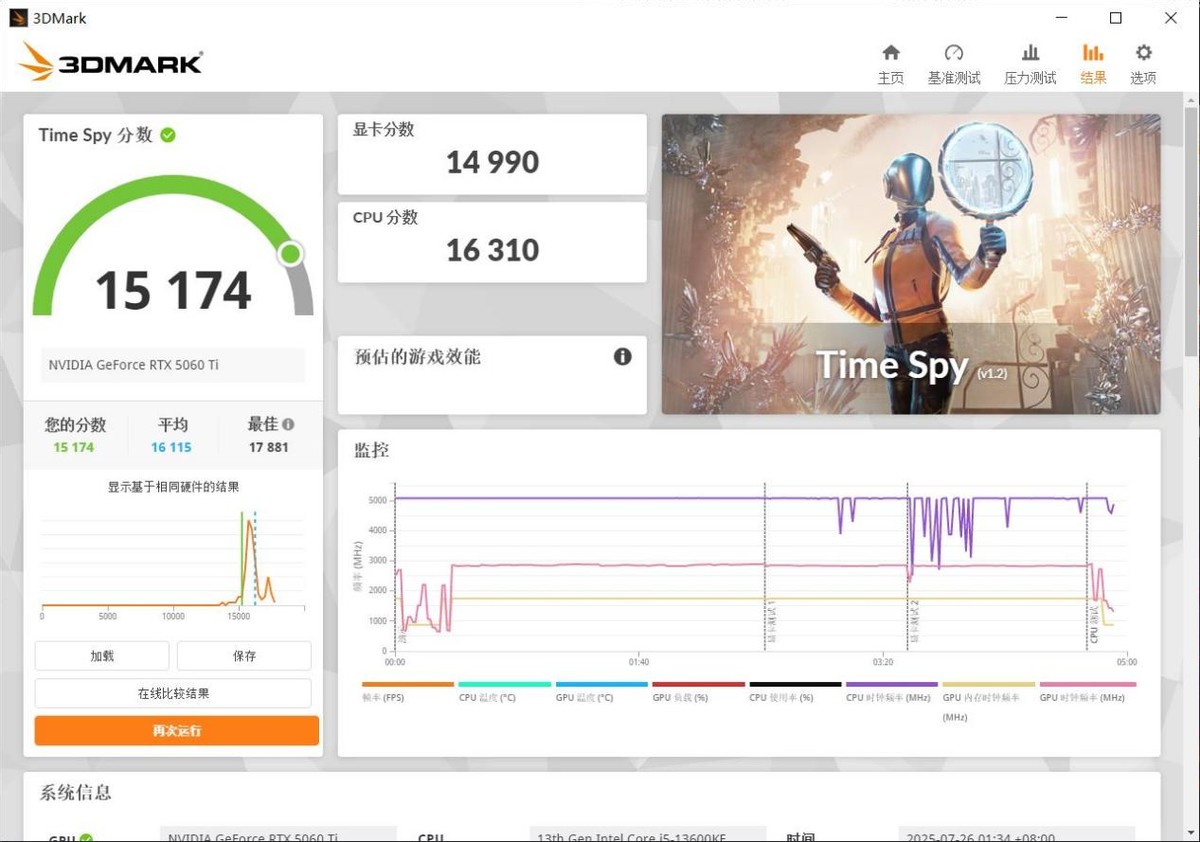Click the 预估的游戏效能 label

click(x=417, y=357)
